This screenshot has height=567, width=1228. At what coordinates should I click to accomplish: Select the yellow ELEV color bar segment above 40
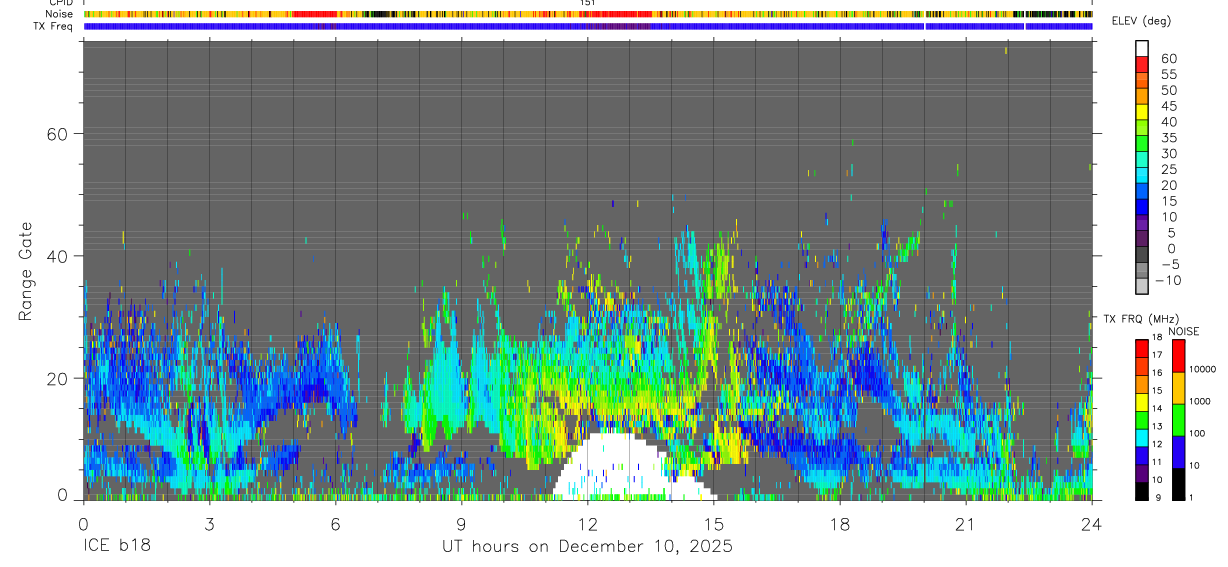[x=1142, y=112]
